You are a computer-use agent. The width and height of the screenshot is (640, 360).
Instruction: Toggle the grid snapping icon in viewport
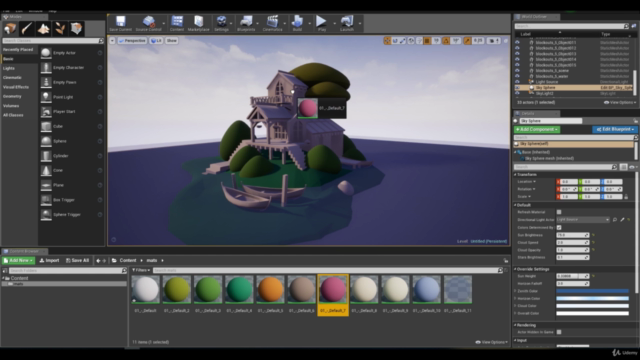tap(427, 40)
